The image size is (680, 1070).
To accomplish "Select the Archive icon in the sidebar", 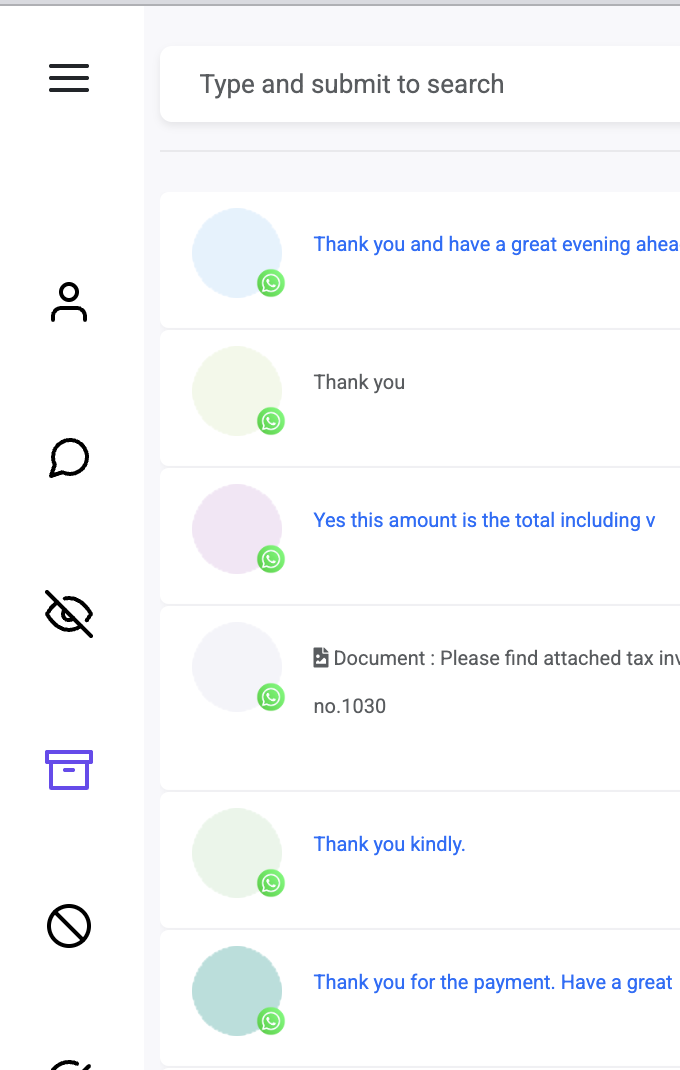I will point(68,770).
